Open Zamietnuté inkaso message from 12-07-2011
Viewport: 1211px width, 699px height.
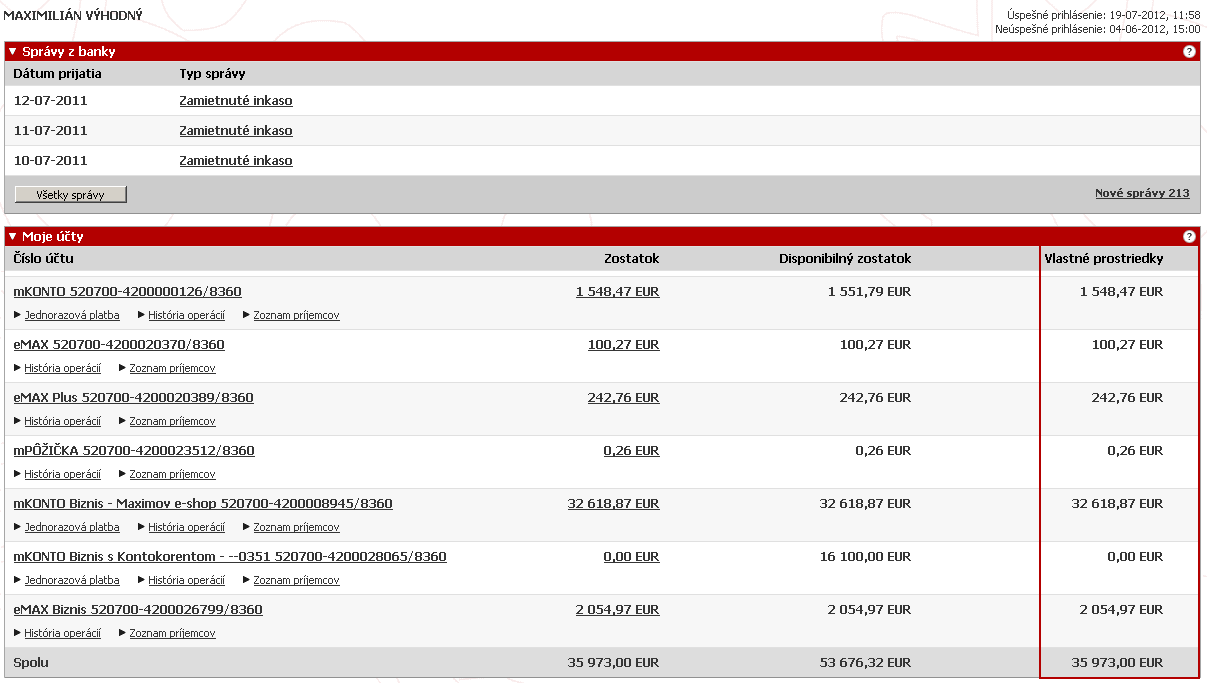click(236, 101)
